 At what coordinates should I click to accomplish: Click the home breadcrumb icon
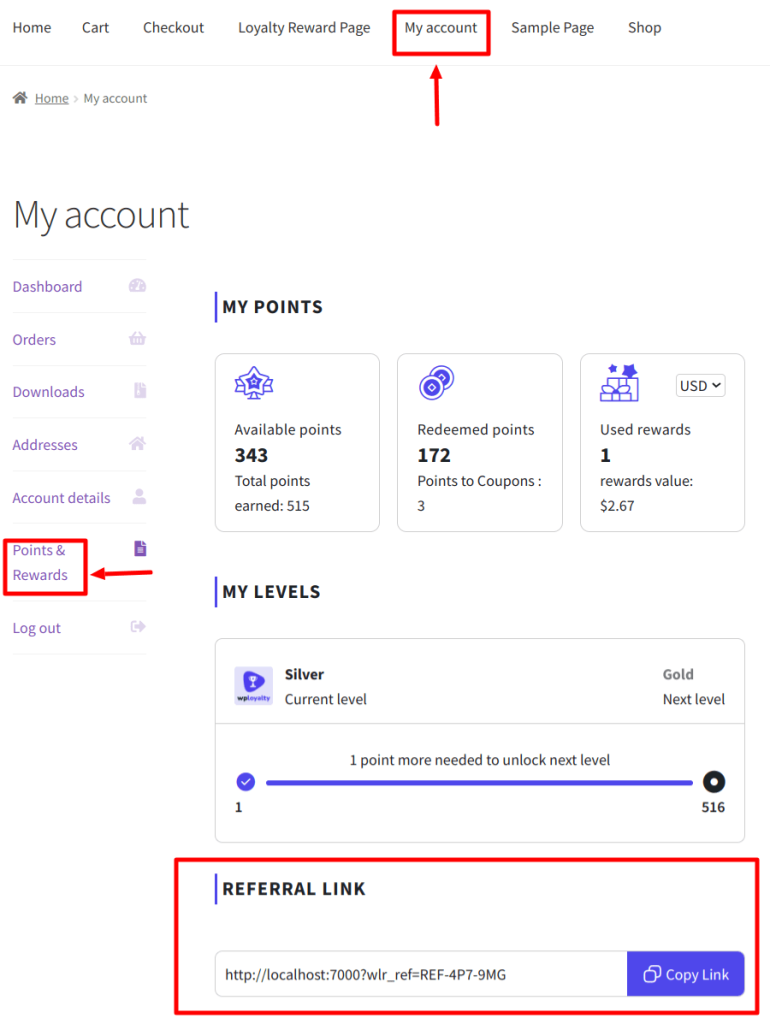(x=20, y=98)
